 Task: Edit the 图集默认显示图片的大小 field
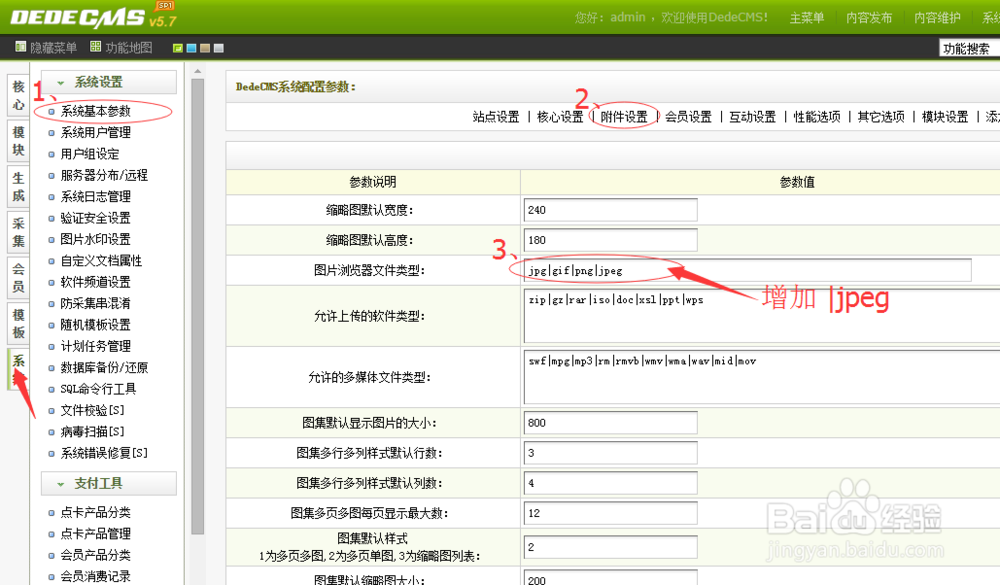(x=610, y=422)
